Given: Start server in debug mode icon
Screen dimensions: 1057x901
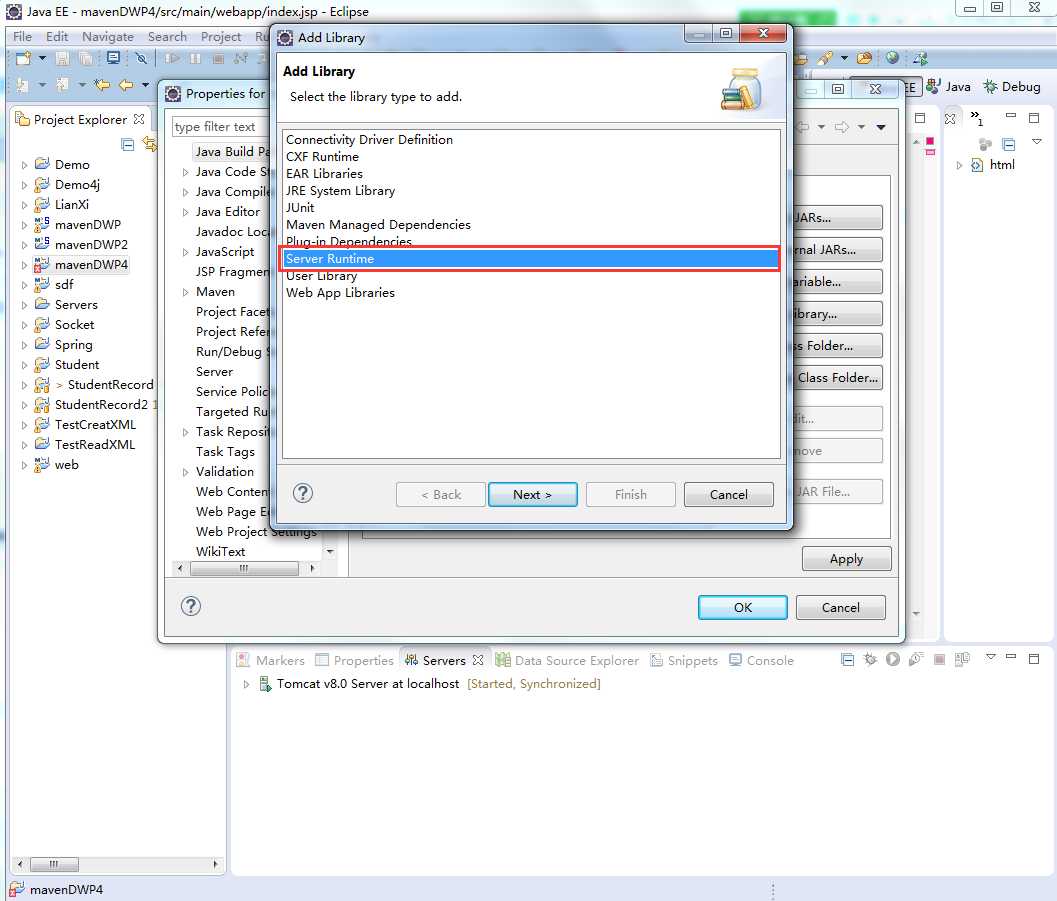Looking at the screenshot, I should coord(870,659).
